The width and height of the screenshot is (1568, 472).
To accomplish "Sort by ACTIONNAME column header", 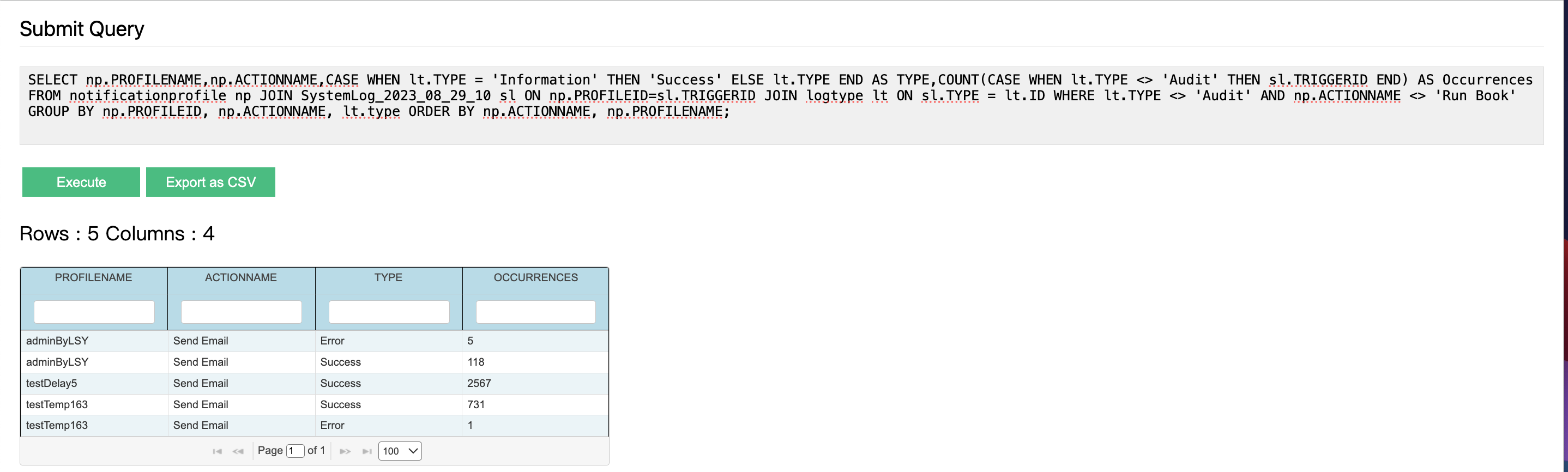I will click(x=241, y=277).
